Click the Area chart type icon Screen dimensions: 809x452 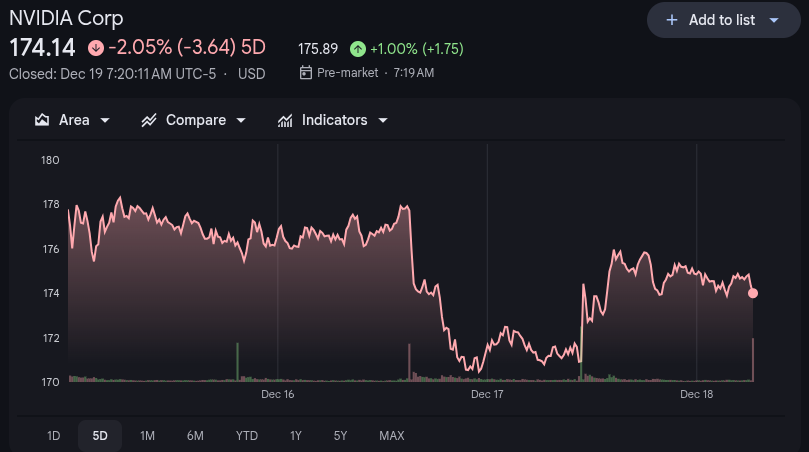click(42, 120)
